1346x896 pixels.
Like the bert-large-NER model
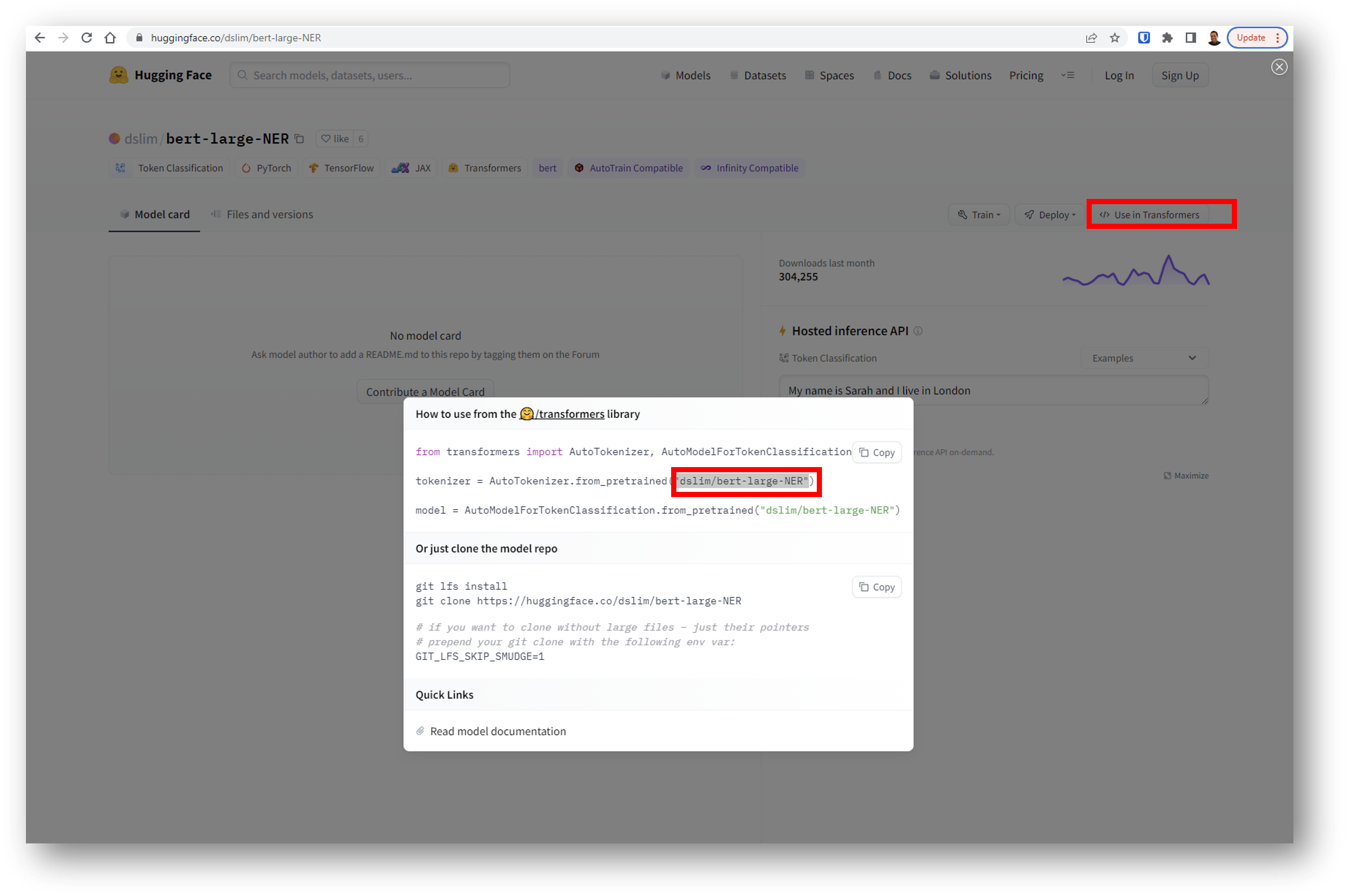(335, 139)
